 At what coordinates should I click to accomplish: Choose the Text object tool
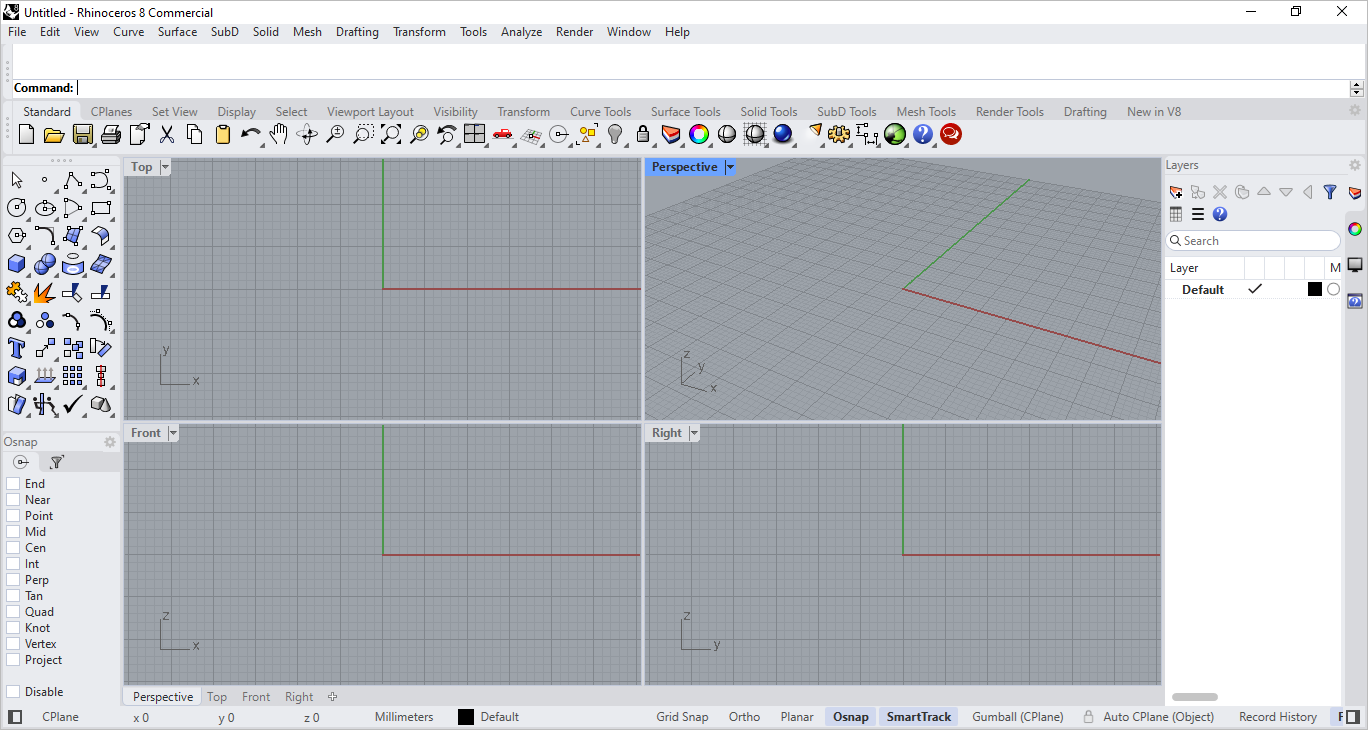coord(17,348)
